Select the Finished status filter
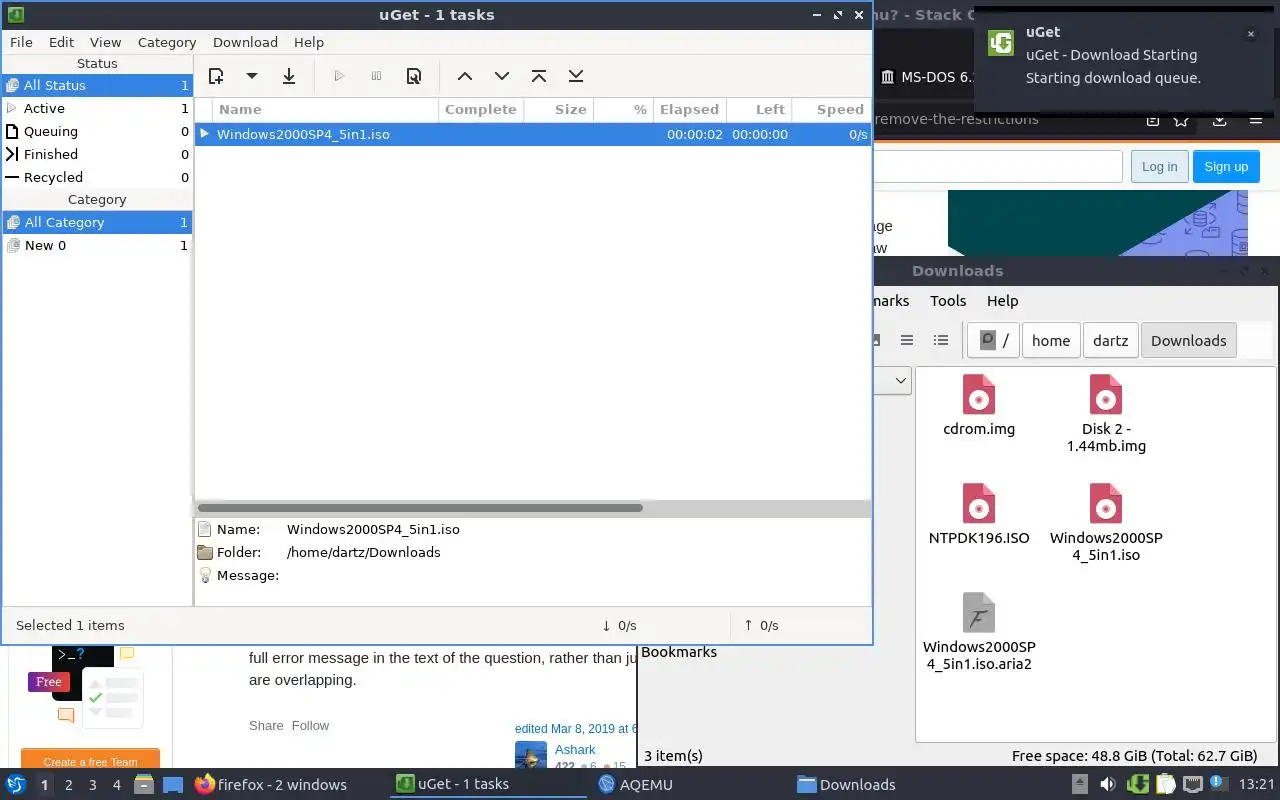The height and width of the screenshot is (800, 1280). 97,154
